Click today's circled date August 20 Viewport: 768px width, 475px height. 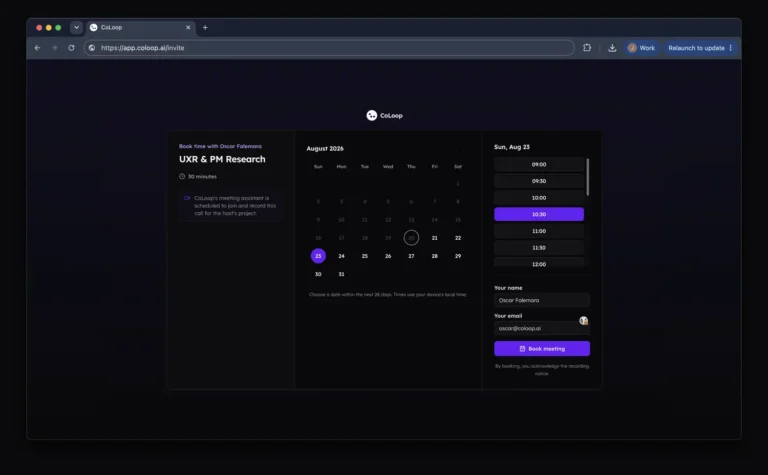click(x=411, y=238)
